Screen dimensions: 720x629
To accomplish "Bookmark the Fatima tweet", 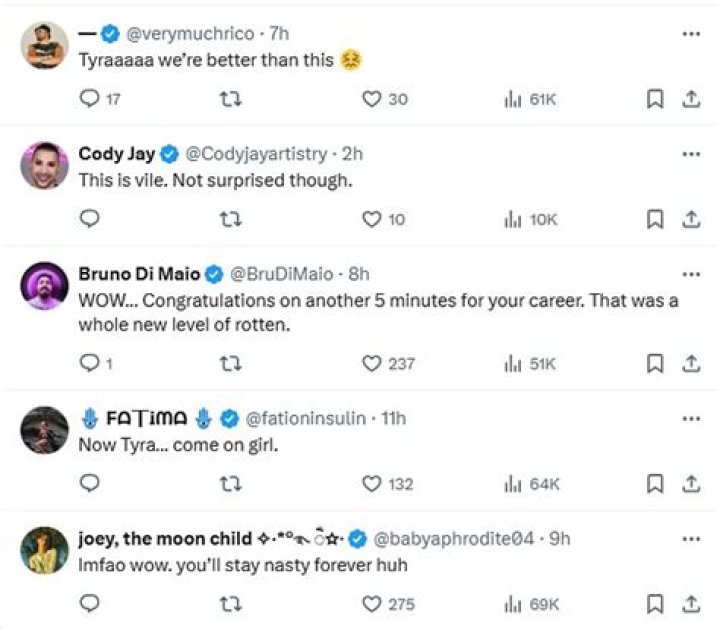I will (x=655, y=484).
